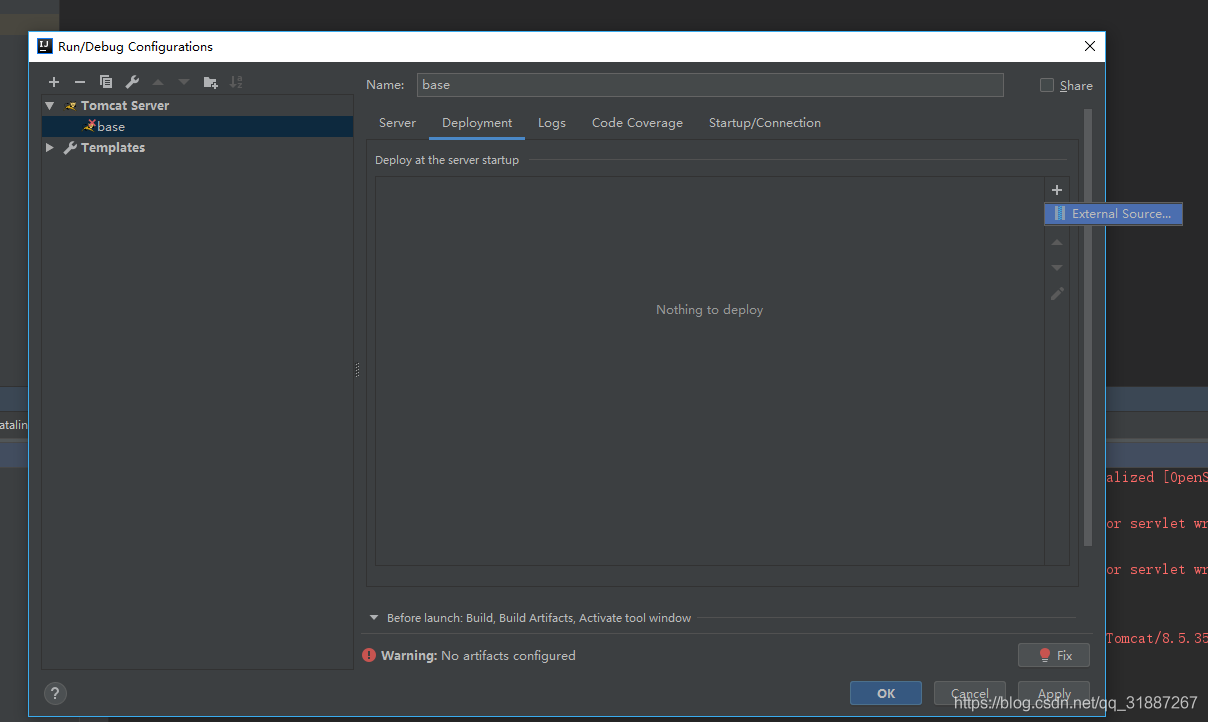The image size is (1208, 722).
Task: Move deployment item down arrow
Action: click(x=1057, y=268)
